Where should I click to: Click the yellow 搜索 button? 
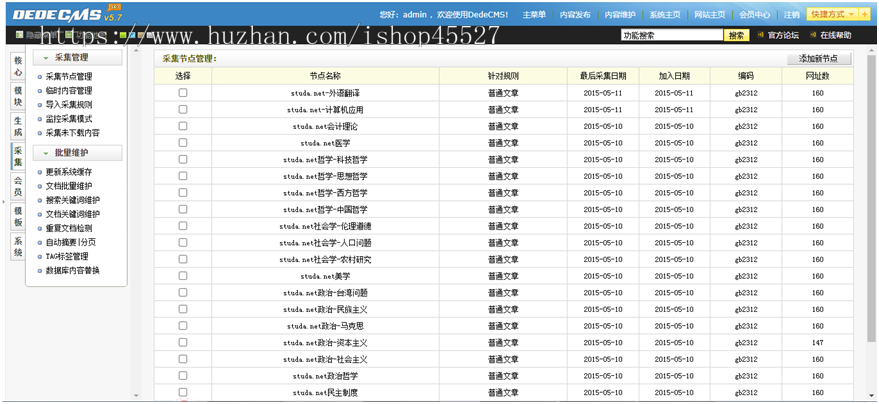tap(737, 35)
